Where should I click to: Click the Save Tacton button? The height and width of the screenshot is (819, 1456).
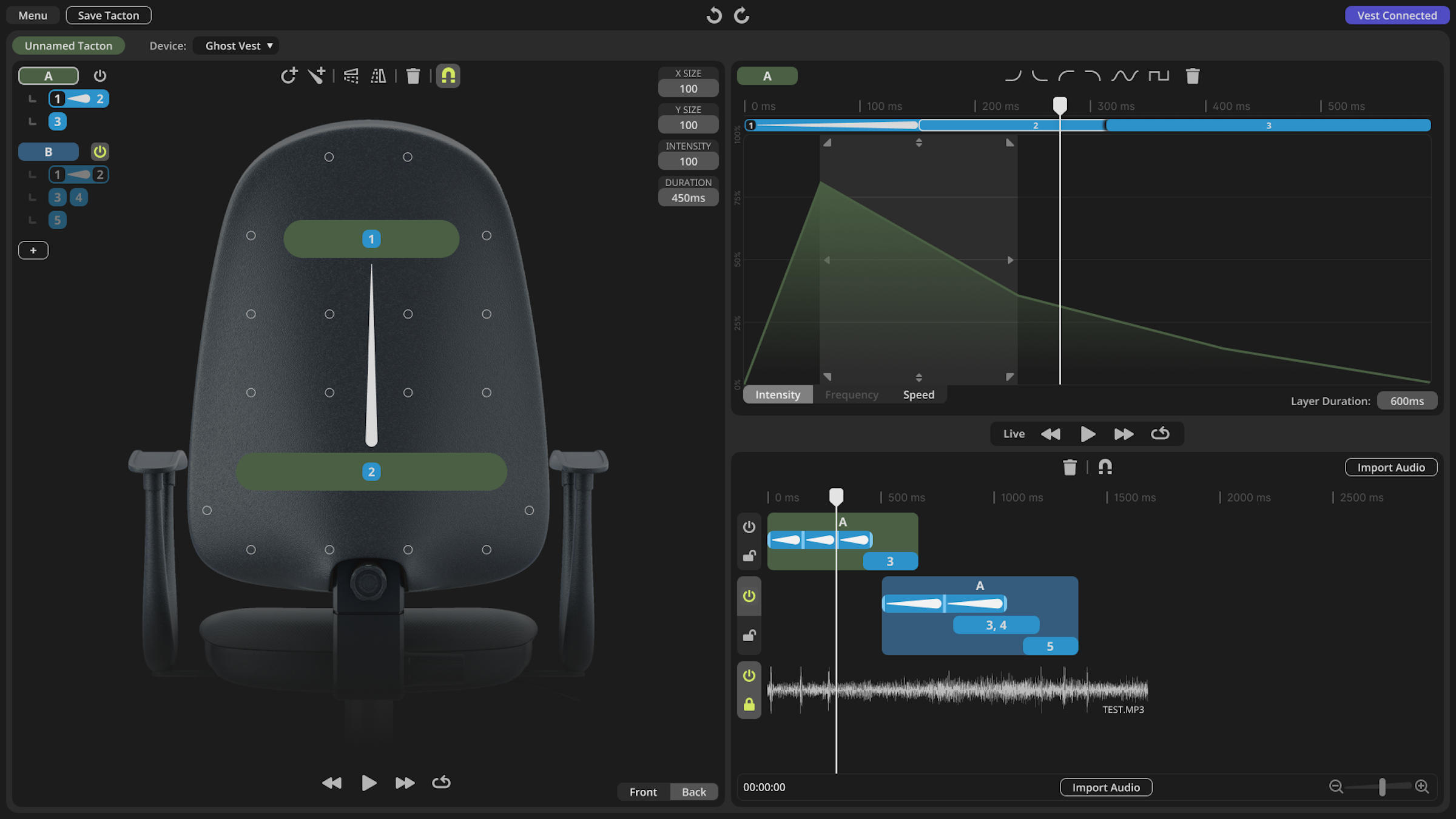coord(108,15)
